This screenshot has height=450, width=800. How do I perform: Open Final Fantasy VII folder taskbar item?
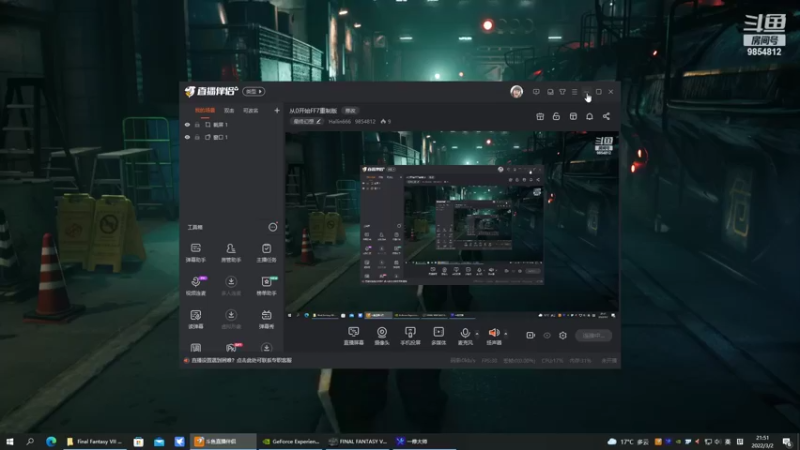[x=95, y=441]
